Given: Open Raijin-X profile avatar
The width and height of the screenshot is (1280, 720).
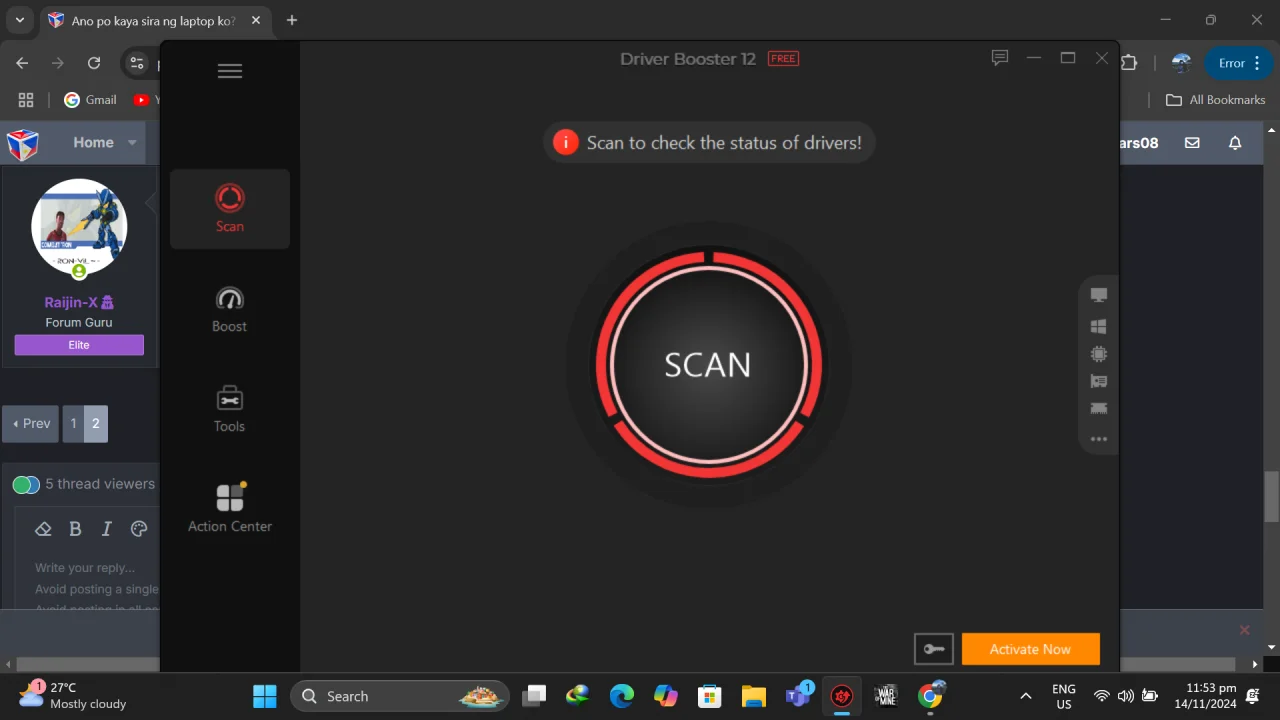Looking at the screenshot, I should pyautogui.click(x=79, y=227).
